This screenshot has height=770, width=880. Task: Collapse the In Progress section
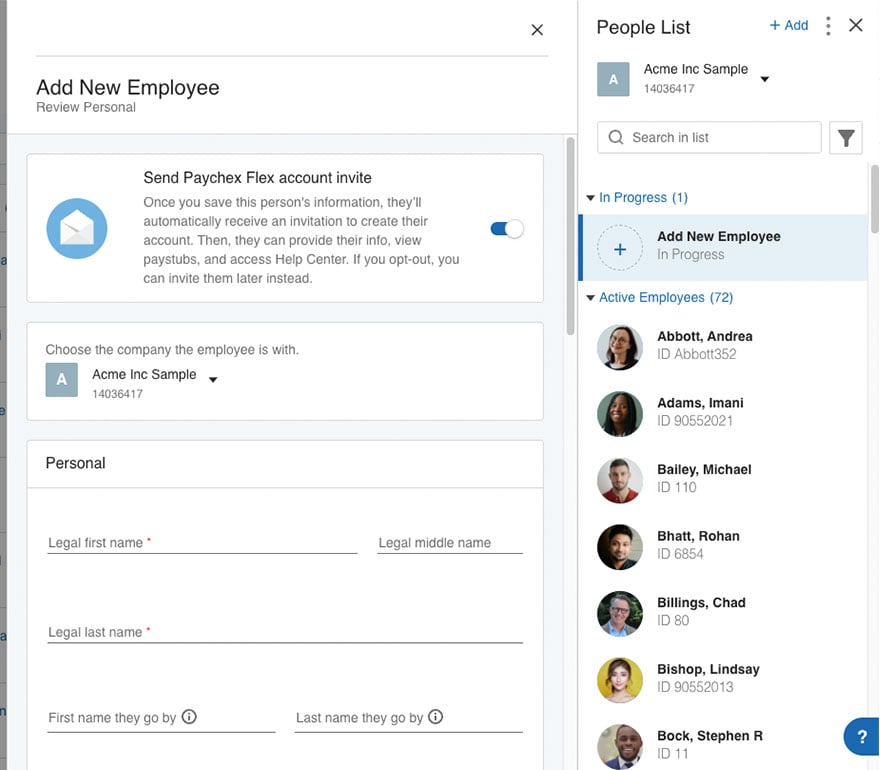(590, 198)
